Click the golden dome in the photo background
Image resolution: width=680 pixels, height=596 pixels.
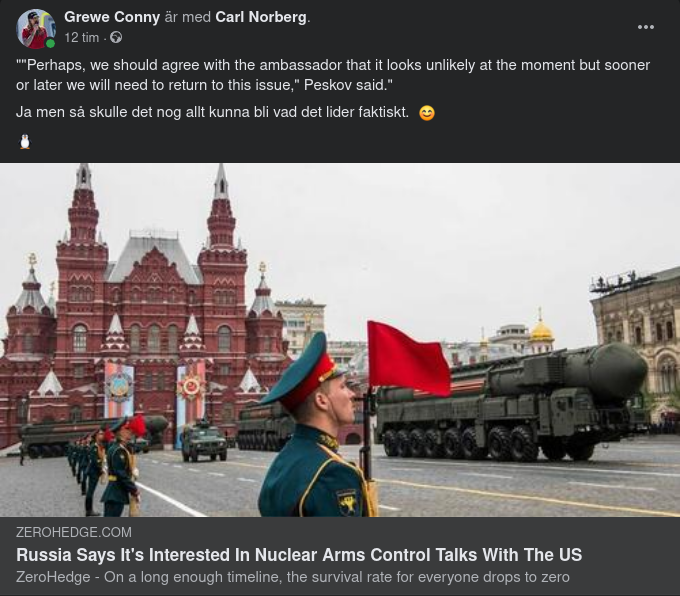pos(541,331)
